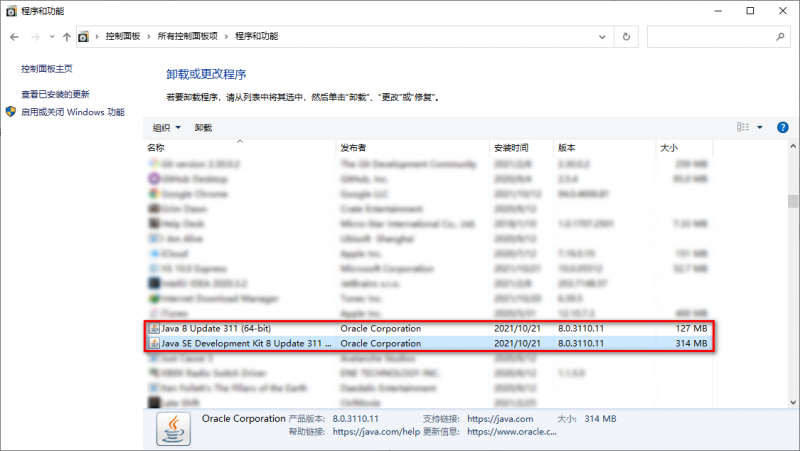
Task: Click 程序和功能 breadcrumb segment
Action: tap(256, 36)
